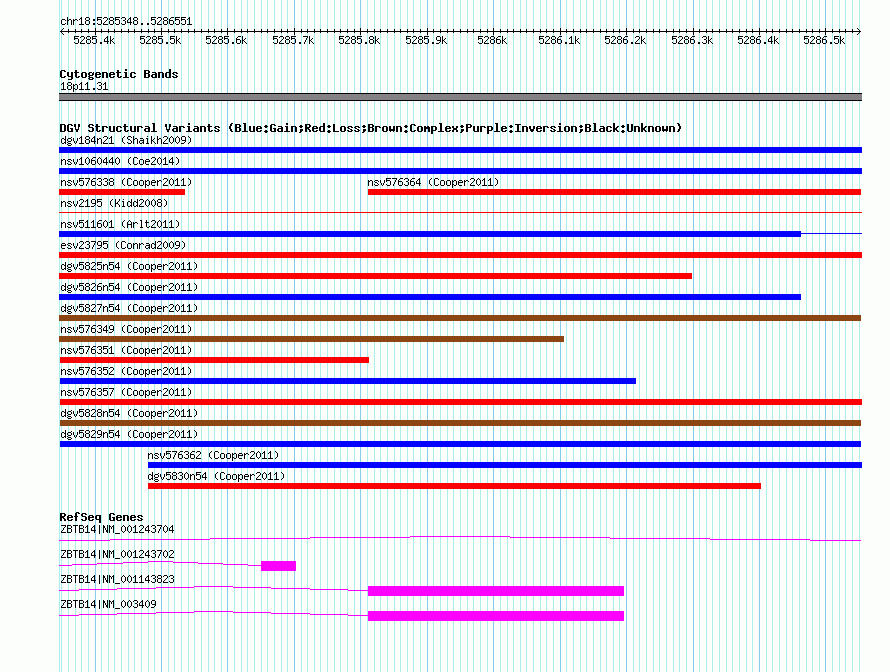This screenshot has width=890, height=672.
Task: Click the nsv576364 red loss bar
Action: [615, 192]
